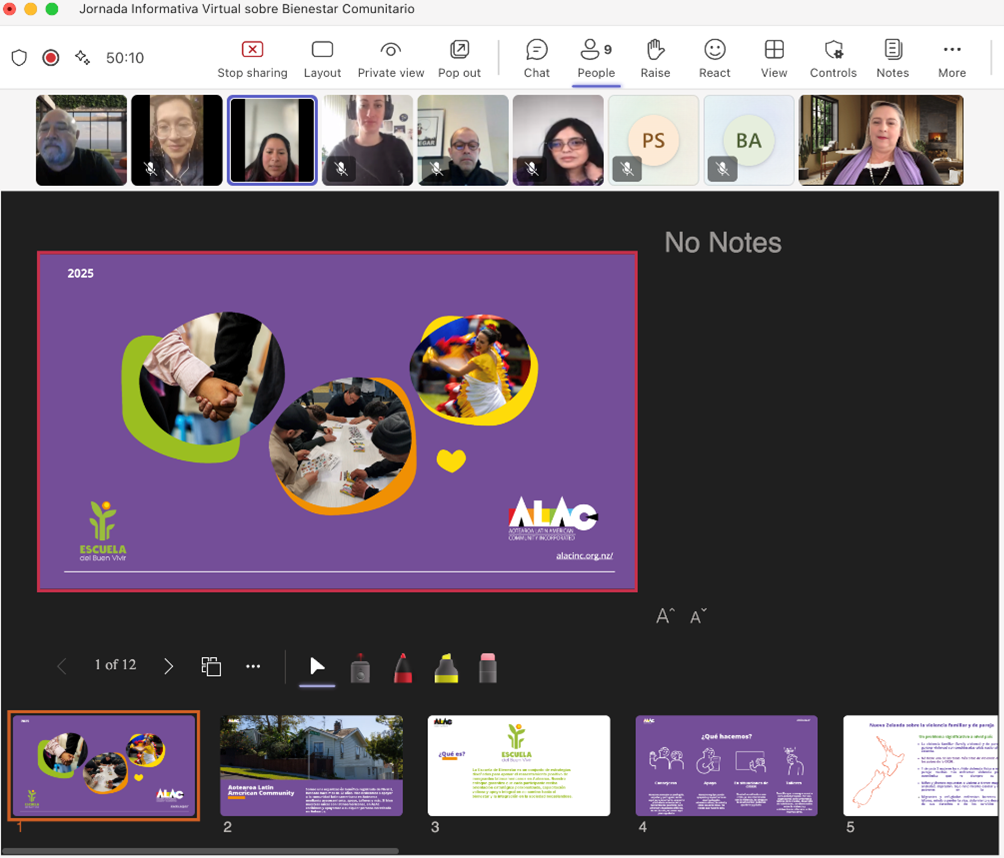This screenshot has width=1004, height=858.
Task: Open meeting Controls
Action: coord(833,59)
